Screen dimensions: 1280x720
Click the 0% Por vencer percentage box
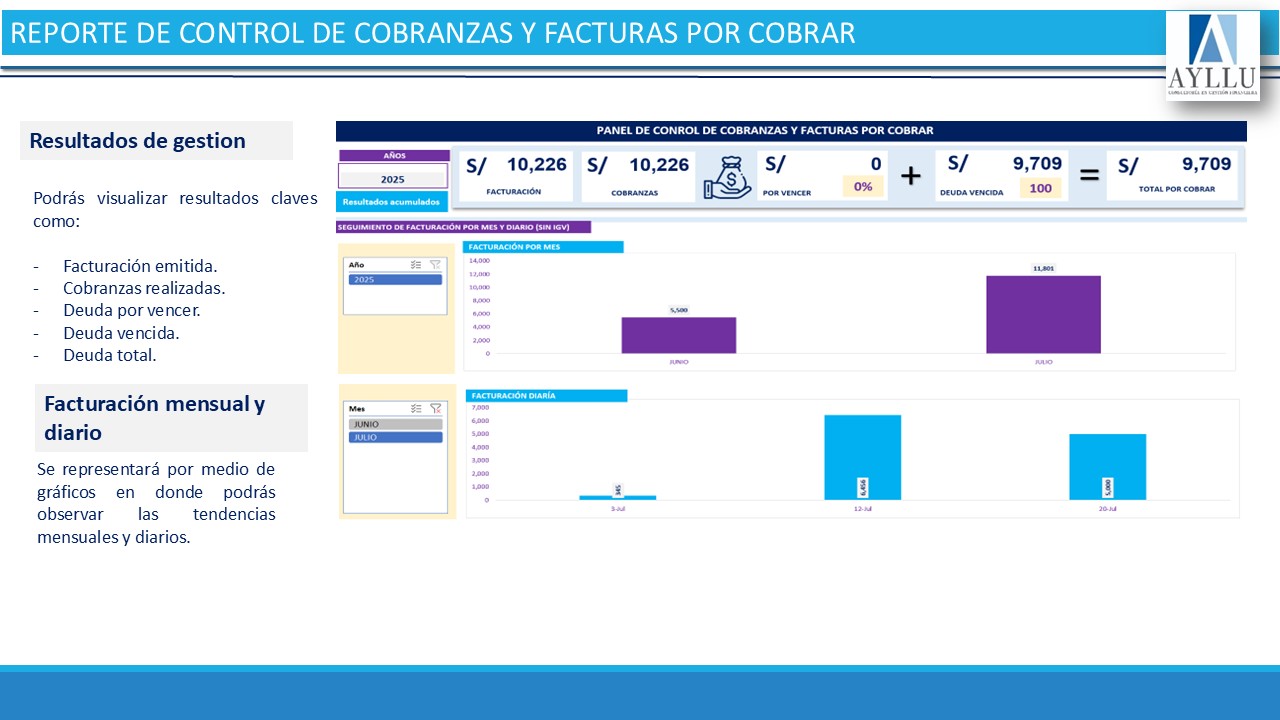click(863, 187)
